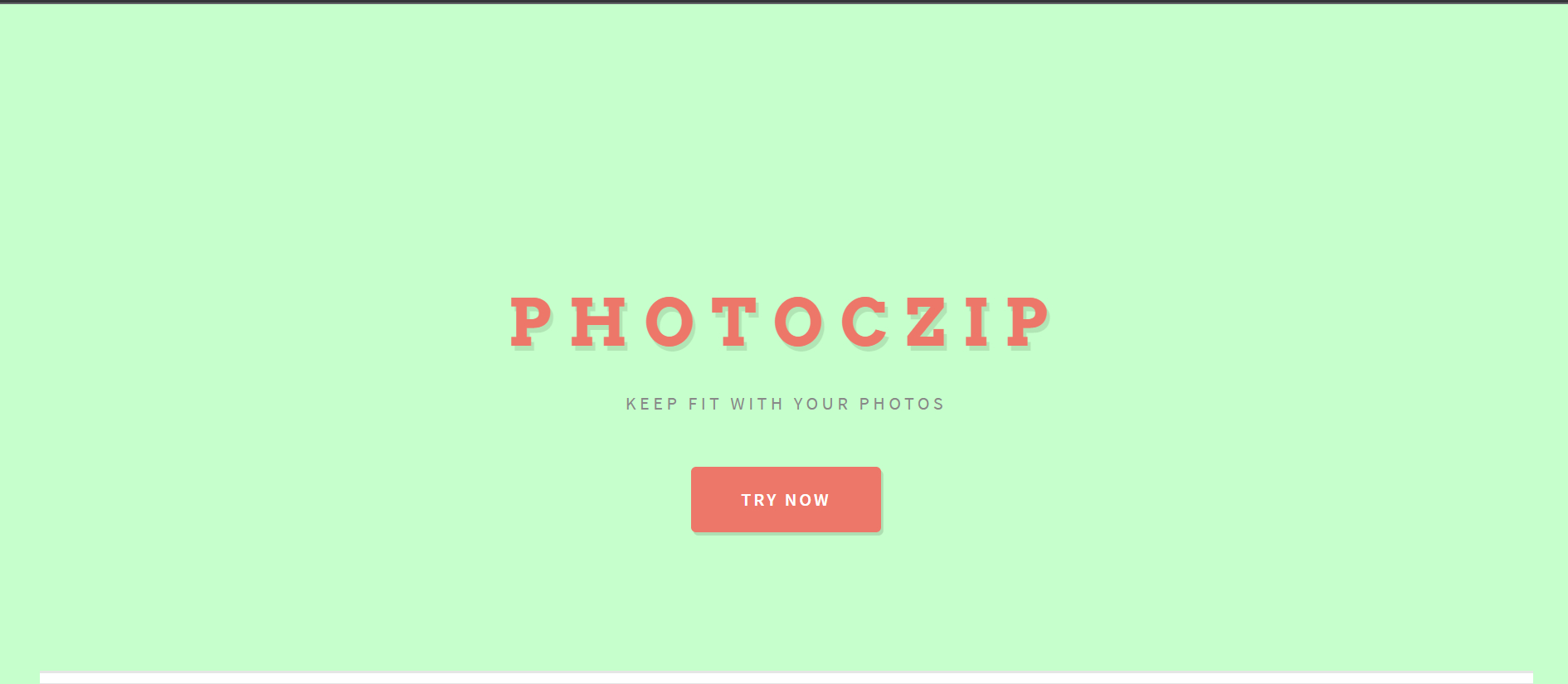The image size is (1568, 684).
Task: Click the first O in PHOTOCZIP
Action: (670, 322)
